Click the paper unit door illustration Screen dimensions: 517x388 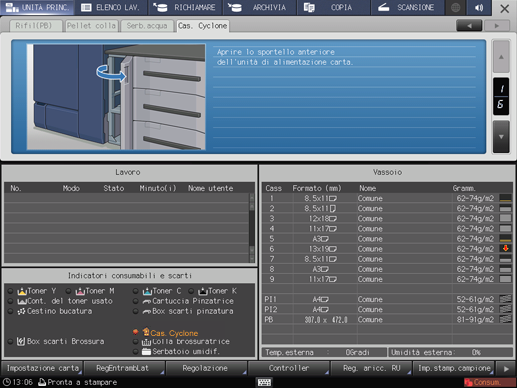116,97
